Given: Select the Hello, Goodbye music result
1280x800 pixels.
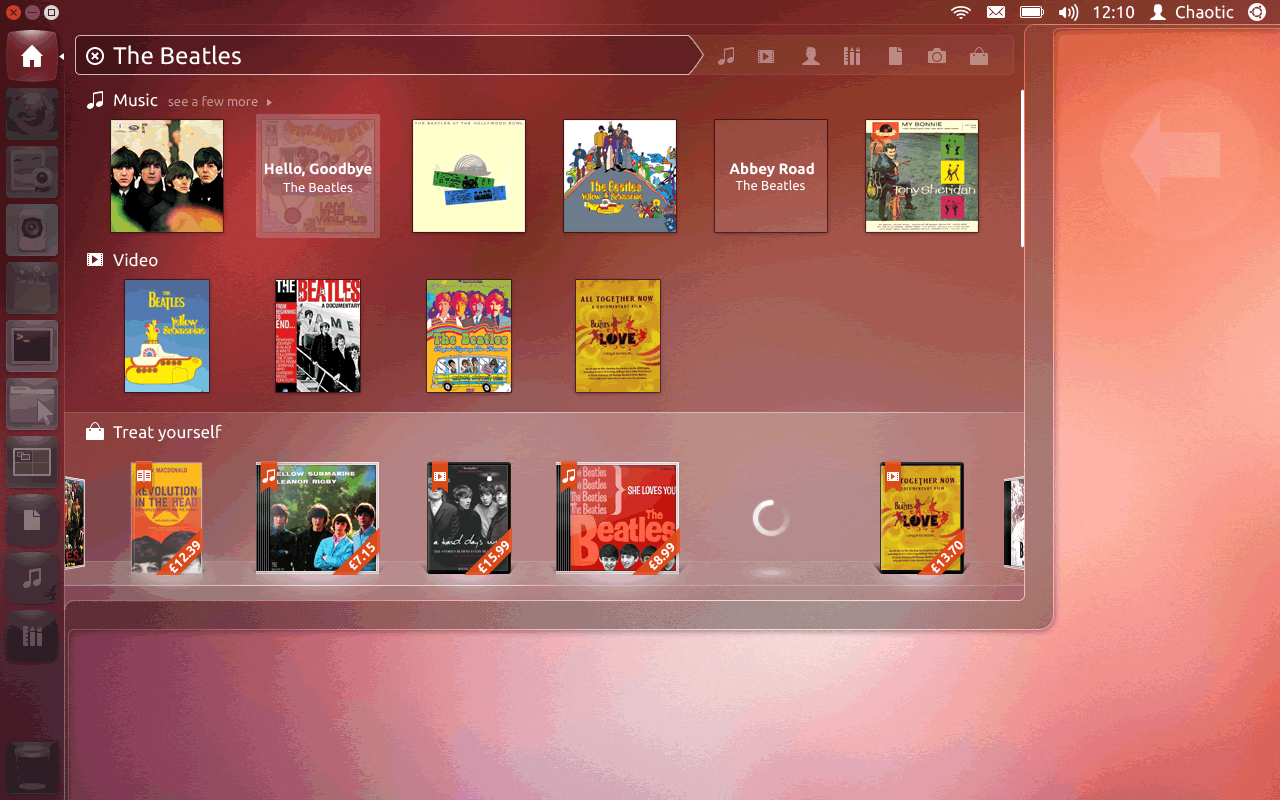Looking at the screenshot, I should (x=318, y=176).
